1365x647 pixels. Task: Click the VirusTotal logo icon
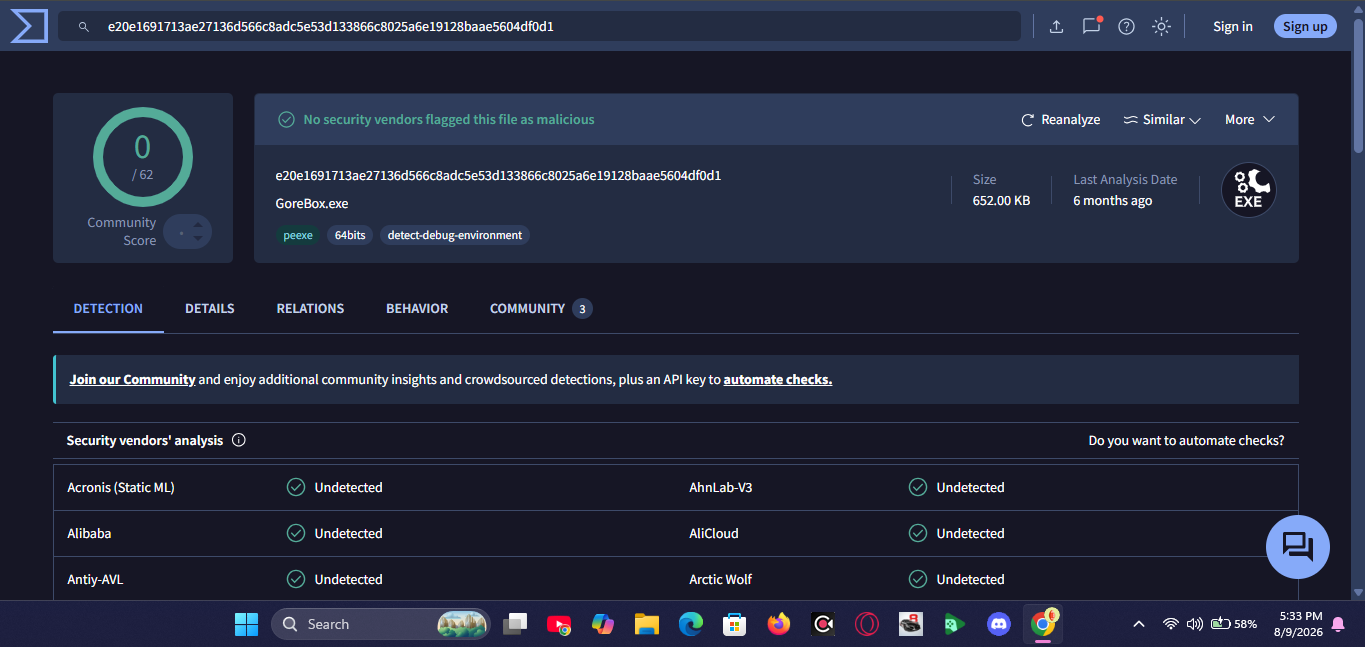click(29, 26)
